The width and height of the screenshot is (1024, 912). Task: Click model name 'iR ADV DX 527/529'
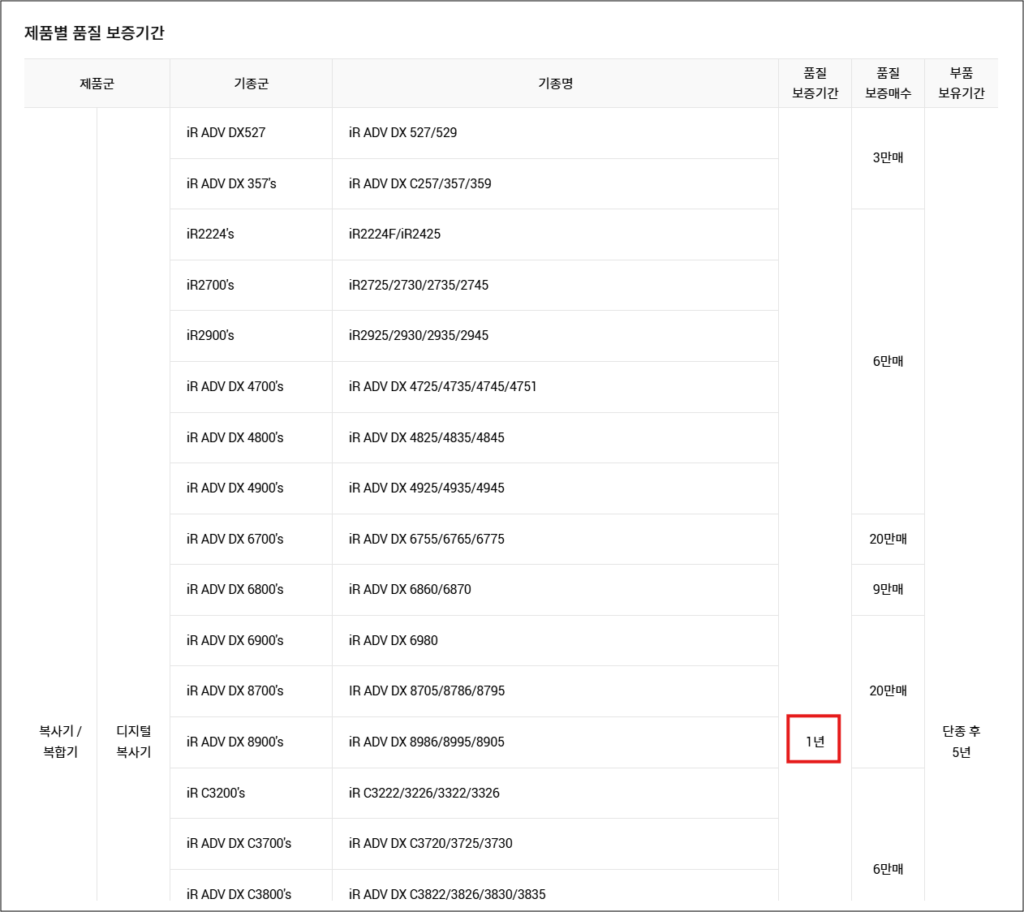coord(402,133)
